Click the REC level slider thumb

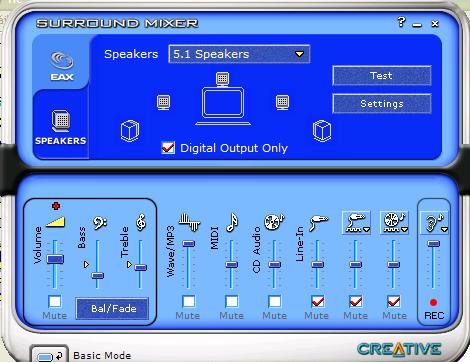click(x=434, y=244)
